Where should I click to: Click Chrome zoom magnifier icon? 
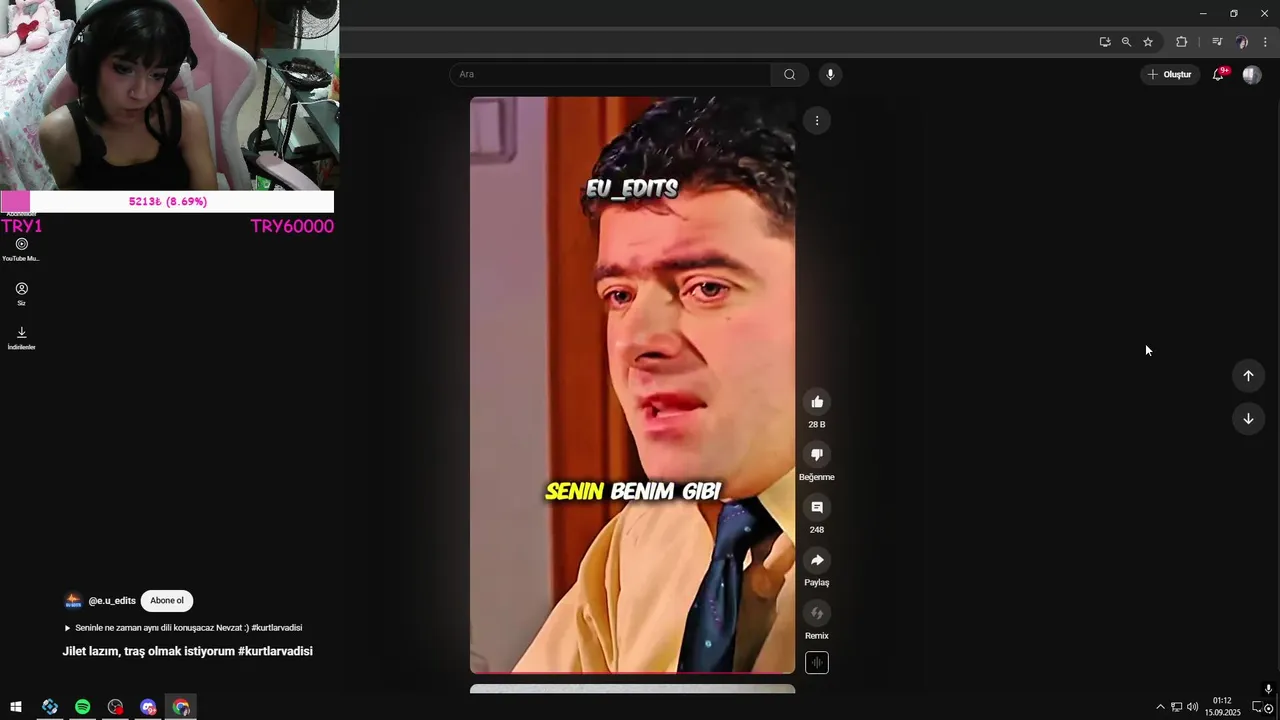click(x=1126, y=42)
